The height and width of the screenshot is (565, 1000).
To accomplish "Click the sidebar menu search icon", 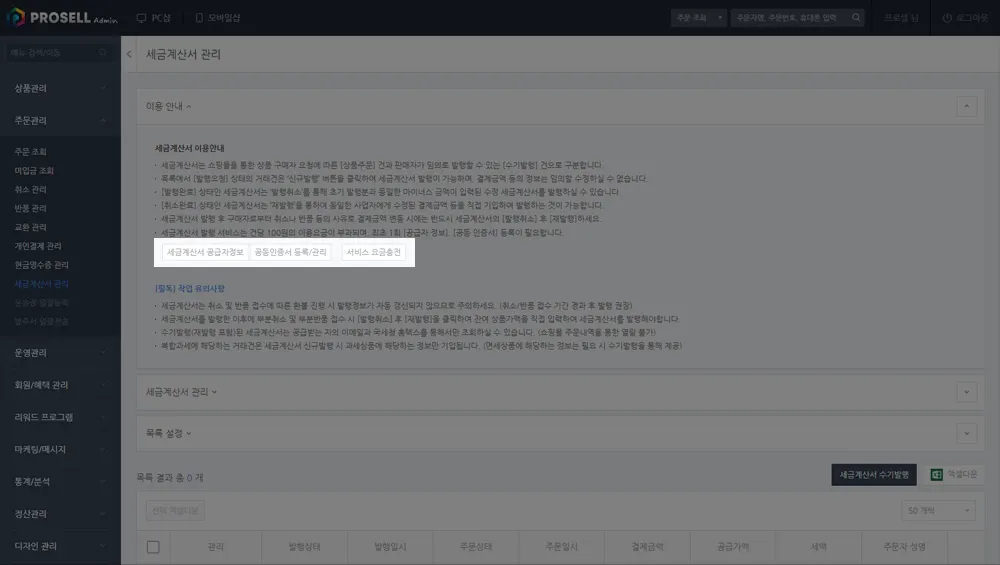I will tap(103, 52).
